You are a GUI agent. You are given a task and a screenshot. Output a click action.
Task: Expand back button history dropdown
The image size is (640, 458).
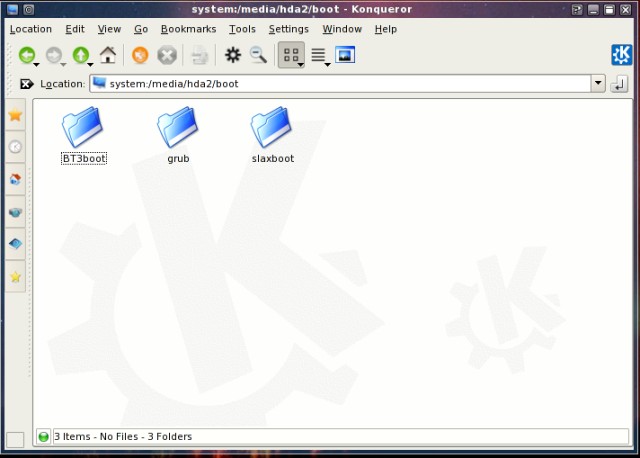tap(37, 64)
